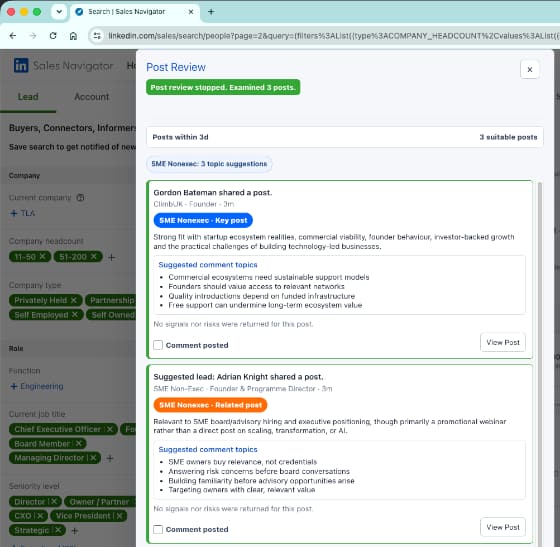Remove the 51-200 headcount filter
Image resolution: width=560 pixels, height=547 pixels.
pyautogui.click(x=94, y=257)
